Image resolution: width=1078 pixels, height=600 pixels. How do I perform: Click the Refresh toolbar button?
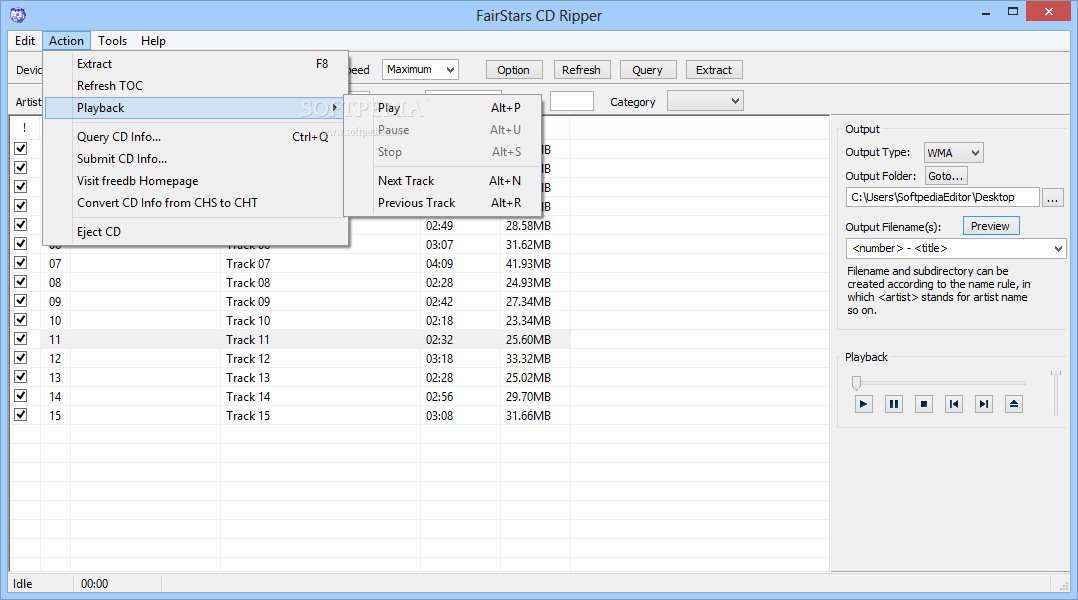[581, 70]
